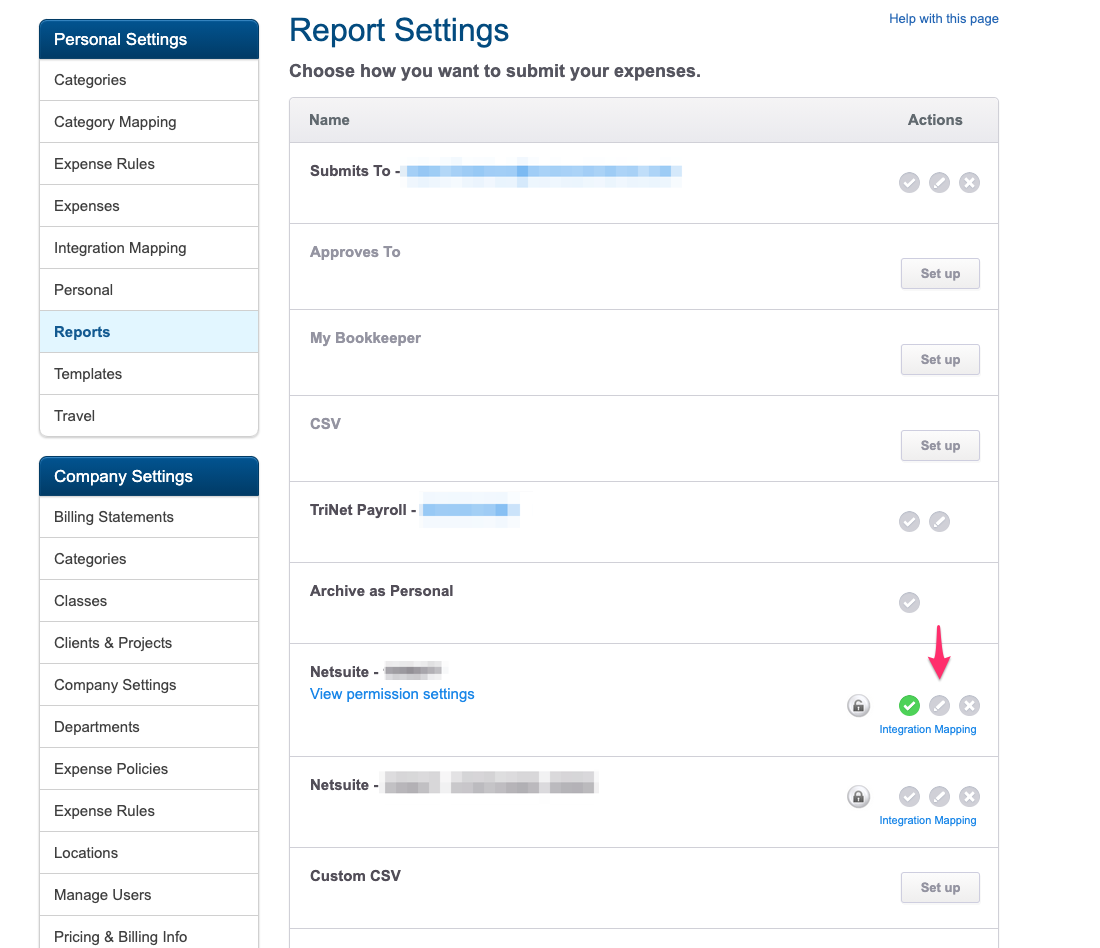Click Set up for Custom CSV
The image size is (1100, 948).
pyautogui.click(x=940, y=888)
